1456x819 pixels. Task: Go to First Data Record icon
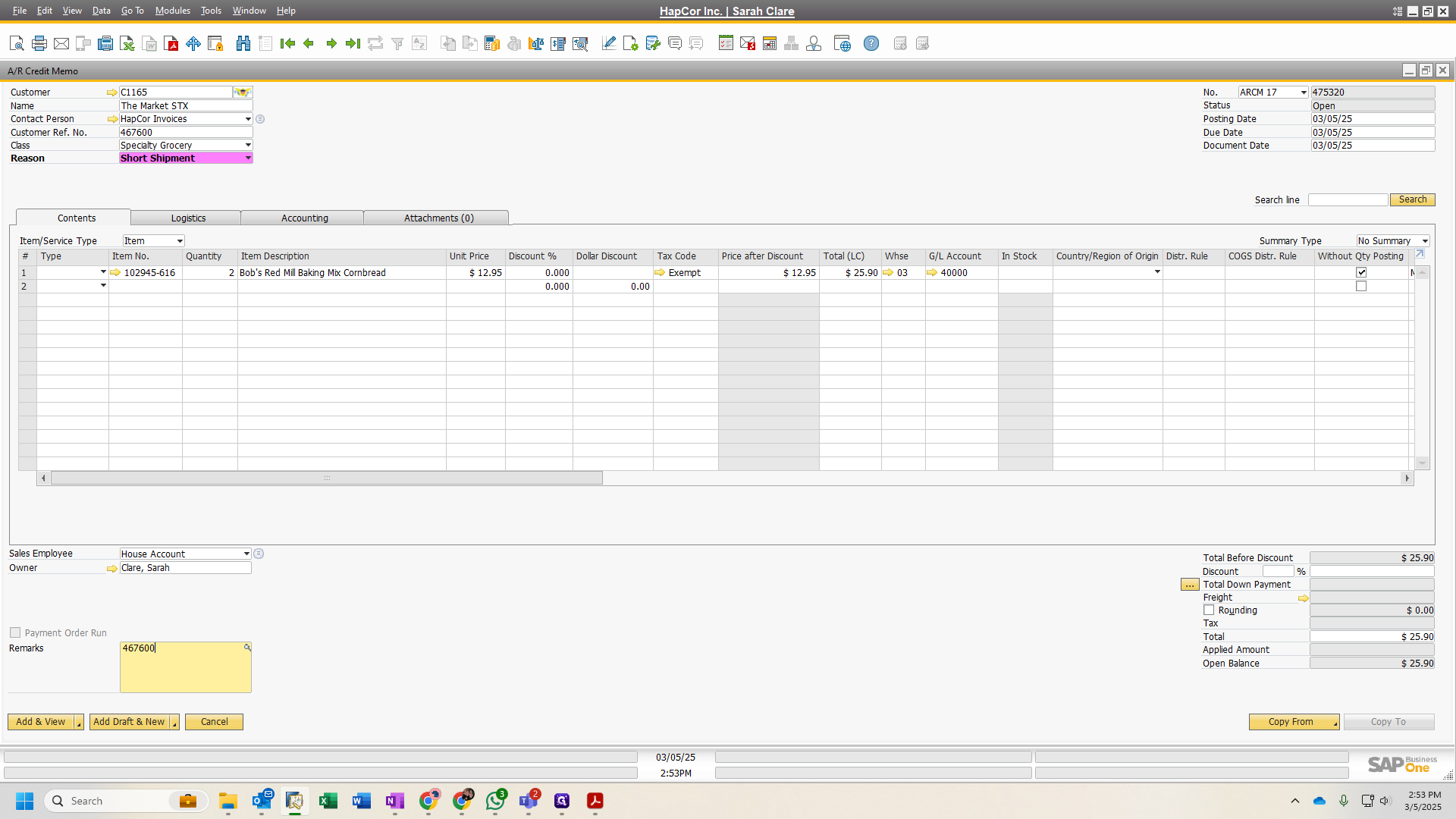point(287,44)
